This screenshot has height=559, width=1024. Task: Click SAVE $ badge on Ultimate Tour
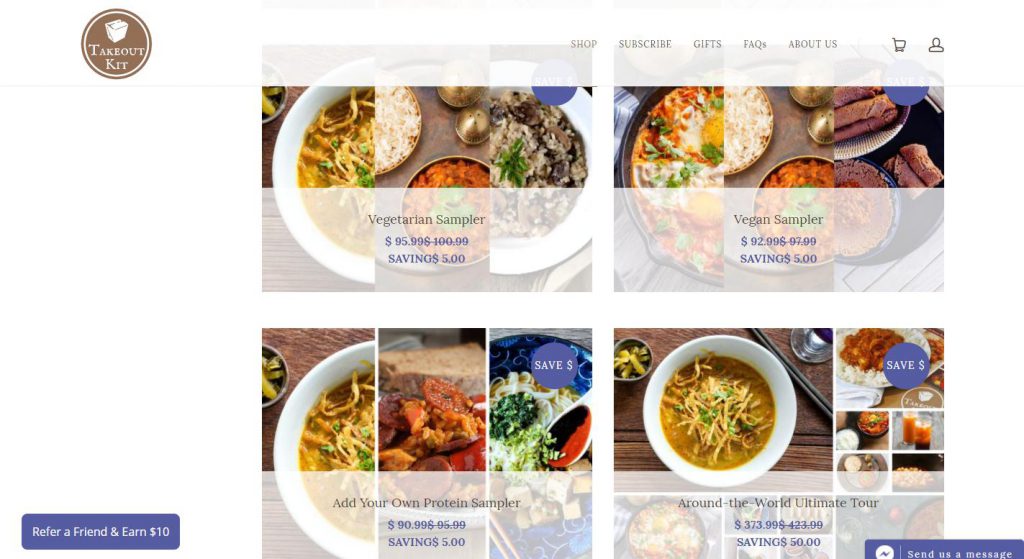coord(906,365)
